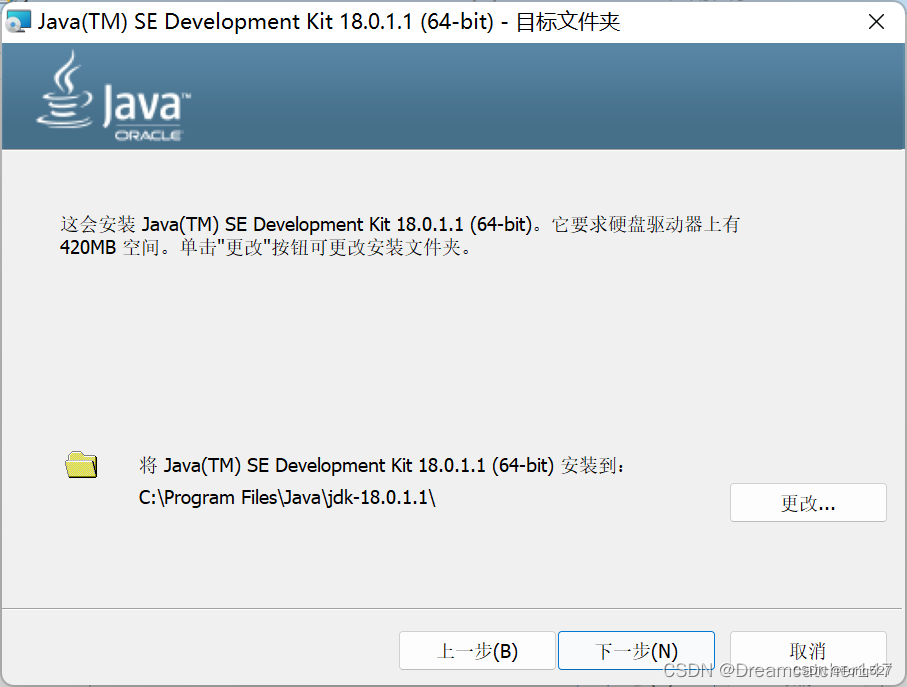Go back using the 上一步(B) button
This screenshot has height=687, width=907.
[477, 650]
